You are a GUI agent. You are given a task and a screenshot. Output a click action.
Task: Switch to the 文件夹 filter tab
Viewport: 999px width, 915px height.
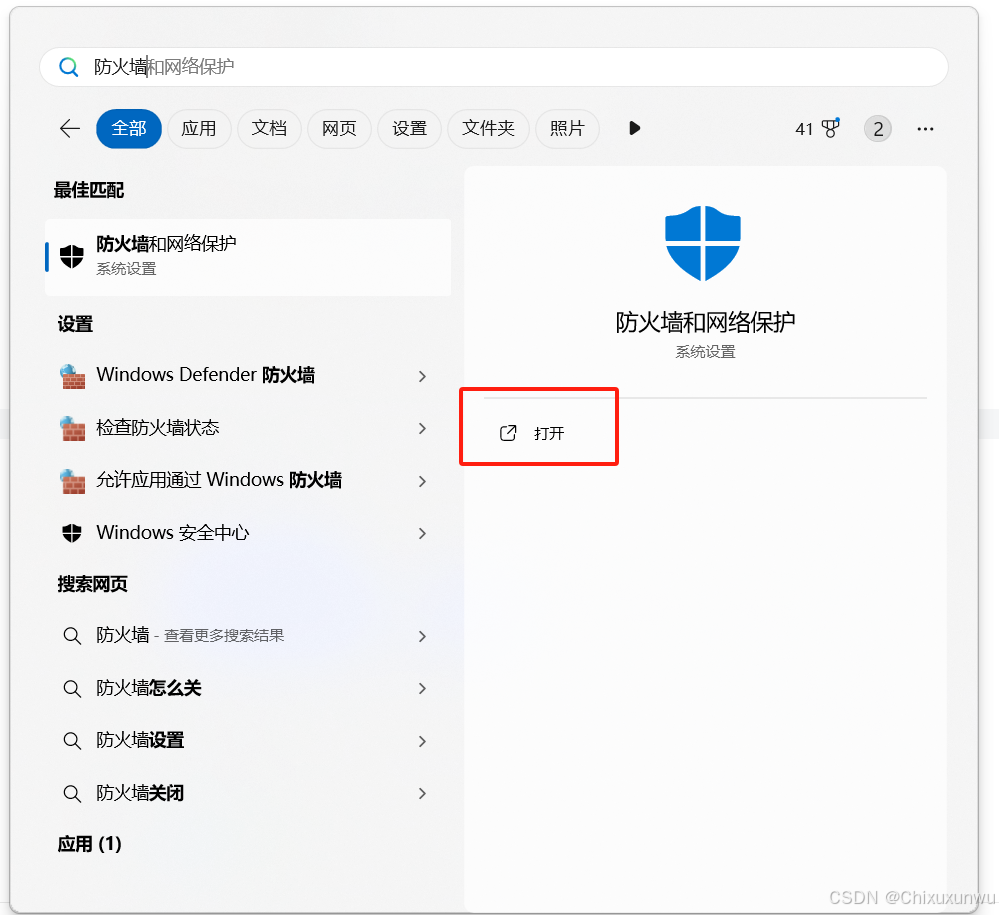tap(488, 129)
